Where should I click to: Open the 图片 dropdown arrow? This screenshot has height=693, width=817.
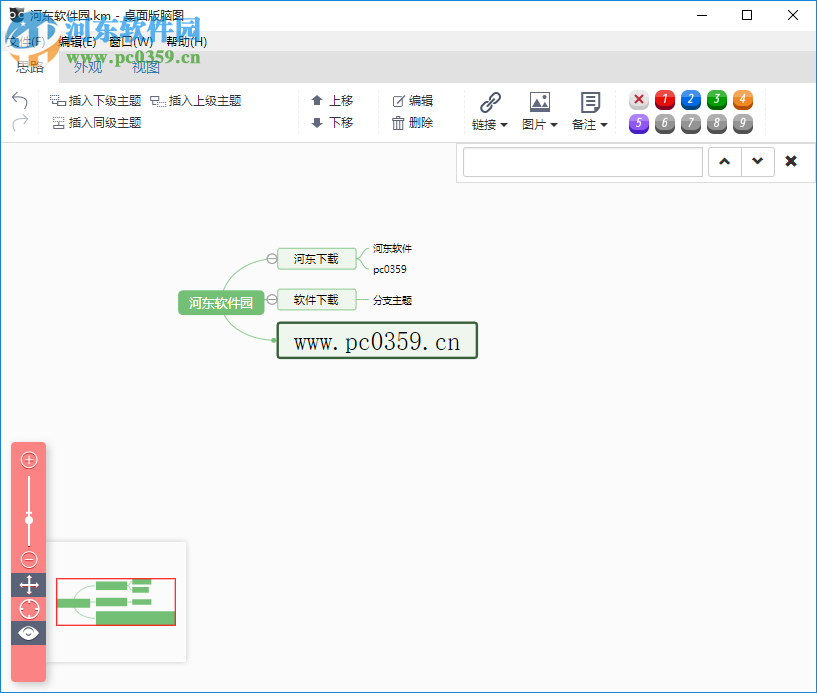554,125
